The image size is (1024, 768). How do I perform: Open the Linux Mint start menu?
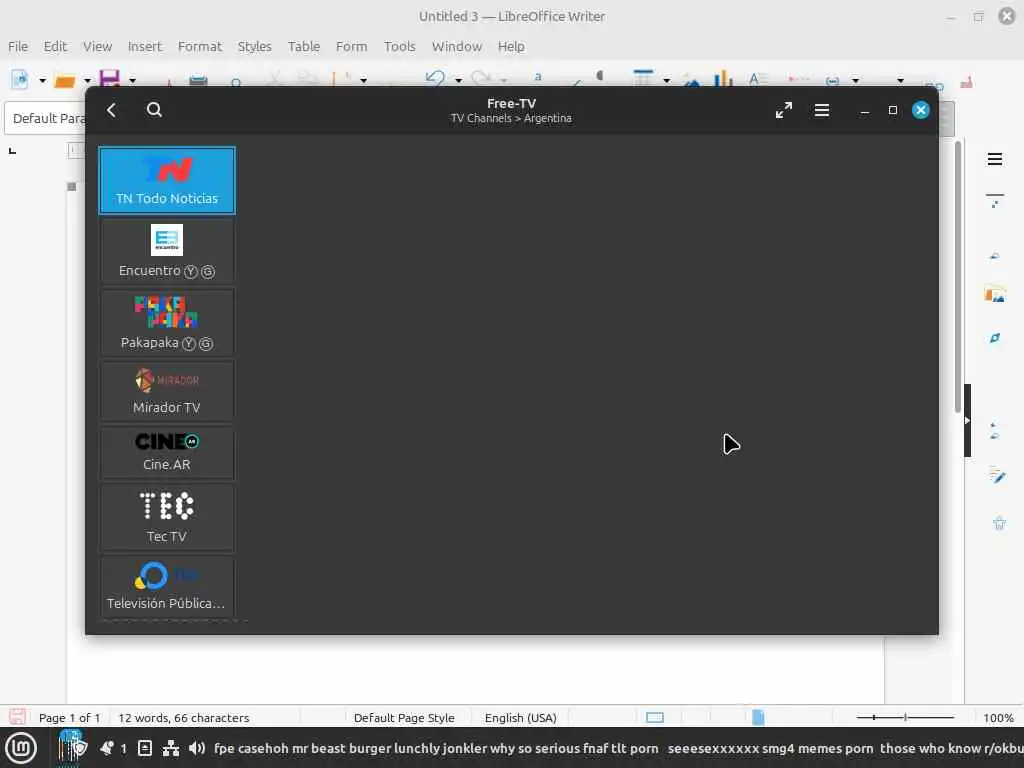tap(21, 748)
